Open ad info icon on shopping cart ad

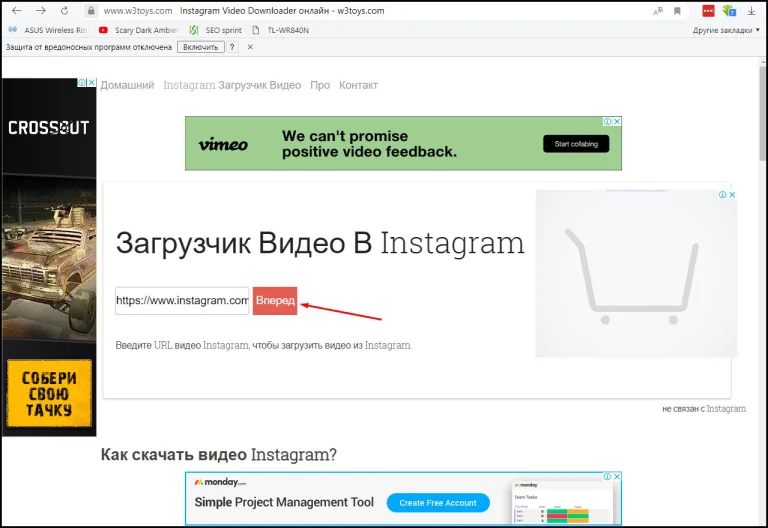click(x=722, y=195)
